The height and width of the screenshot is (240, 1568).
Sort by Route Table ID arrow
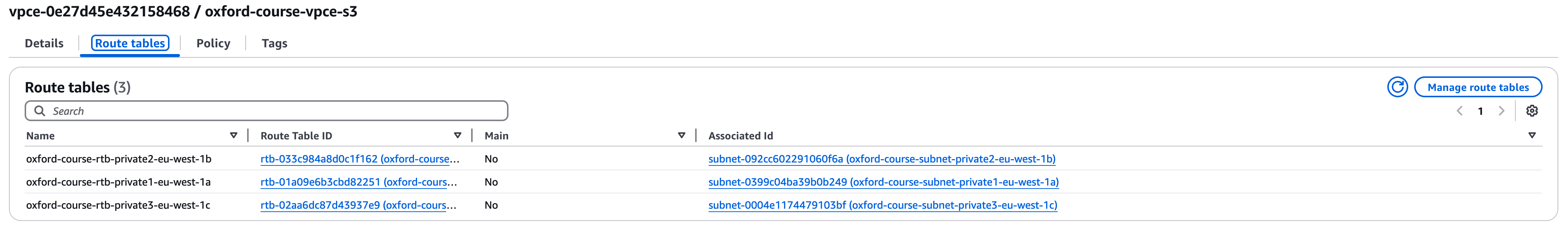click(x=457, y=136)
